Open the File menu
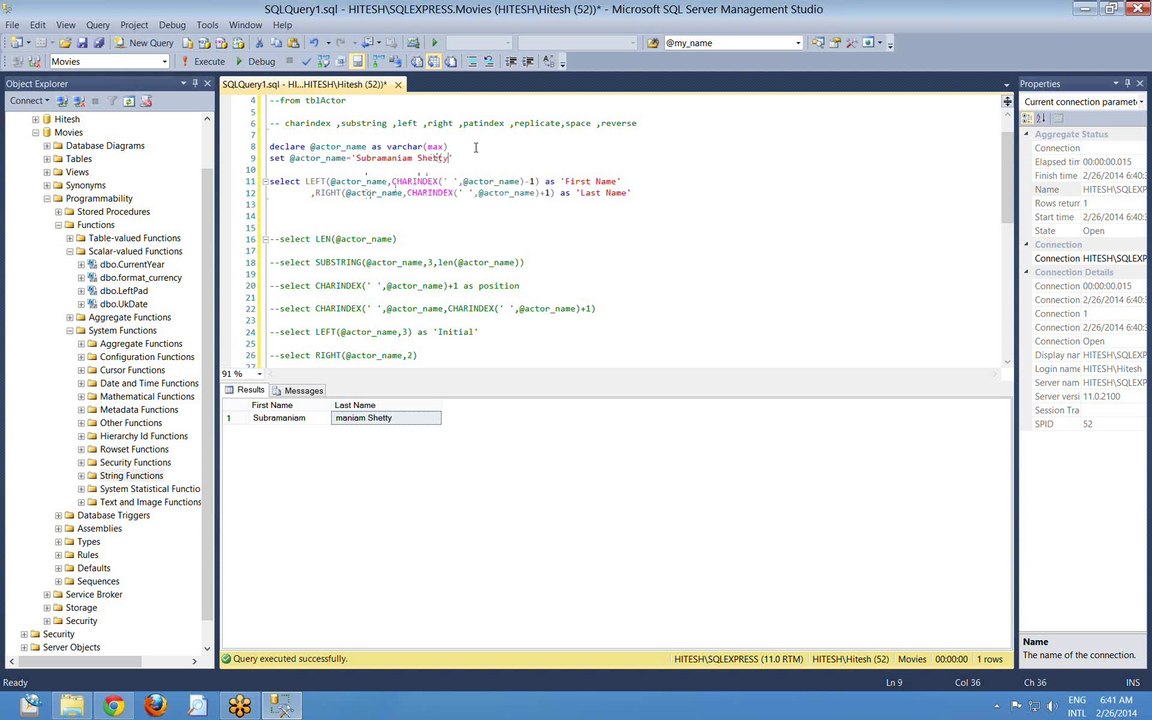The height and width of the screenshot is (720, 1152). coord(12,25)
